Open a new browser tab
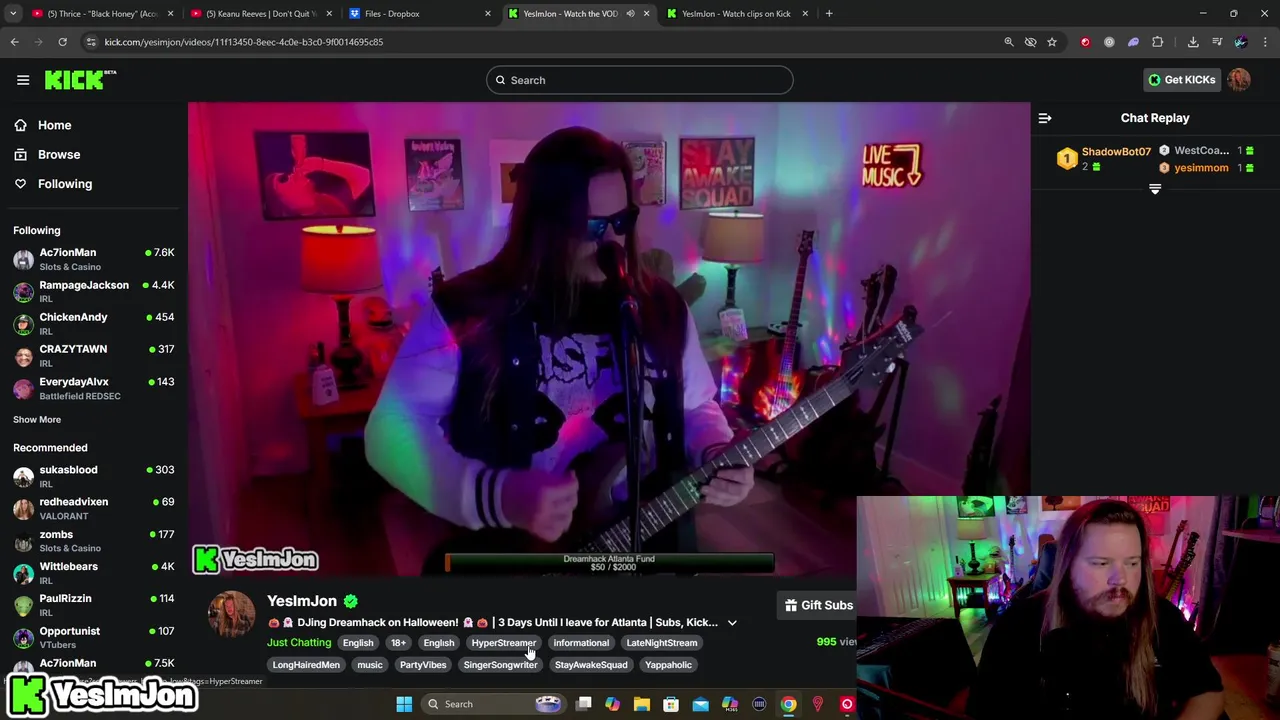This screenshot has width=1280, height=720. coord(829,14)
